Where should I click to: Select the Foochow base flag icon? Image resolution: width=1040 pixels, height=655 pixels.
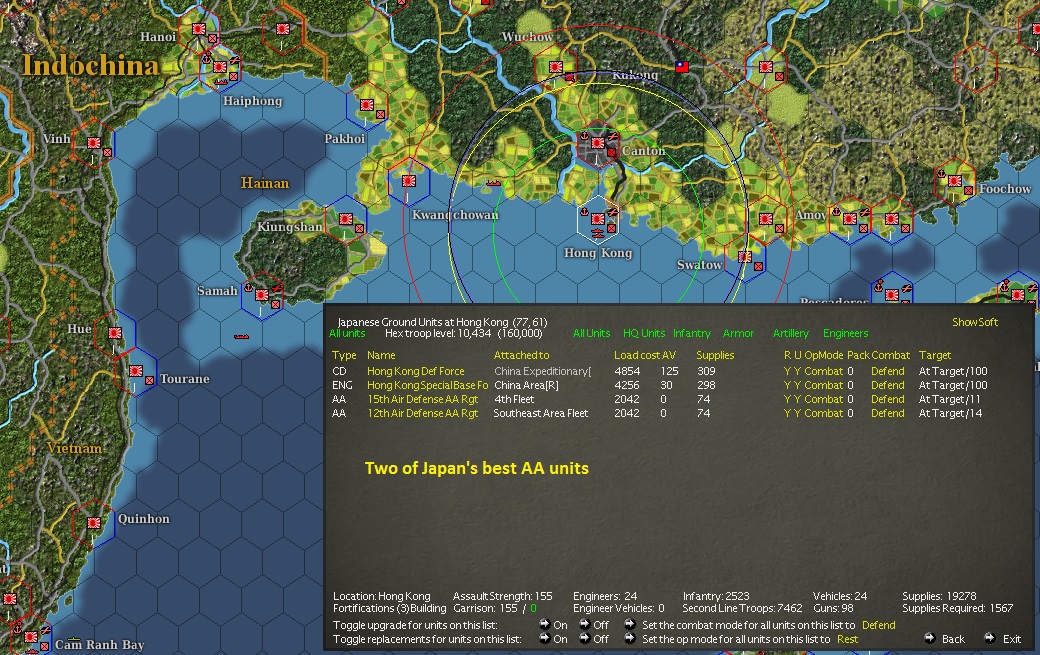[954, 181]
